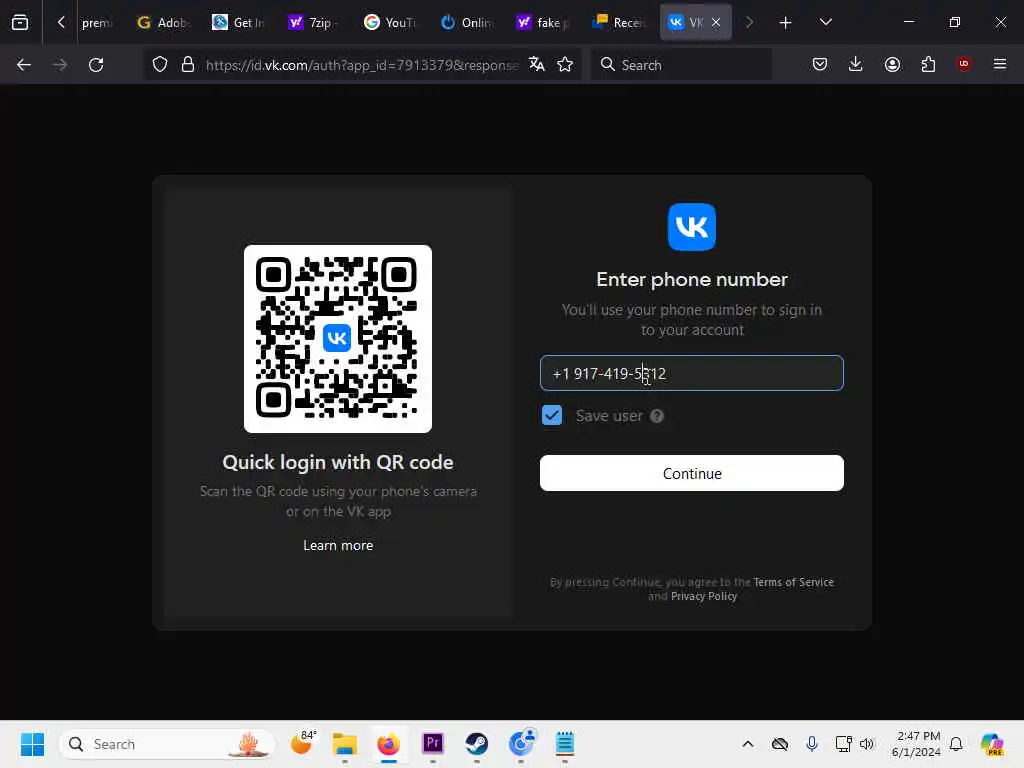Open Firefox account menu
Viewport: 1024px width, 768px height.
click(x=892, y=64)
